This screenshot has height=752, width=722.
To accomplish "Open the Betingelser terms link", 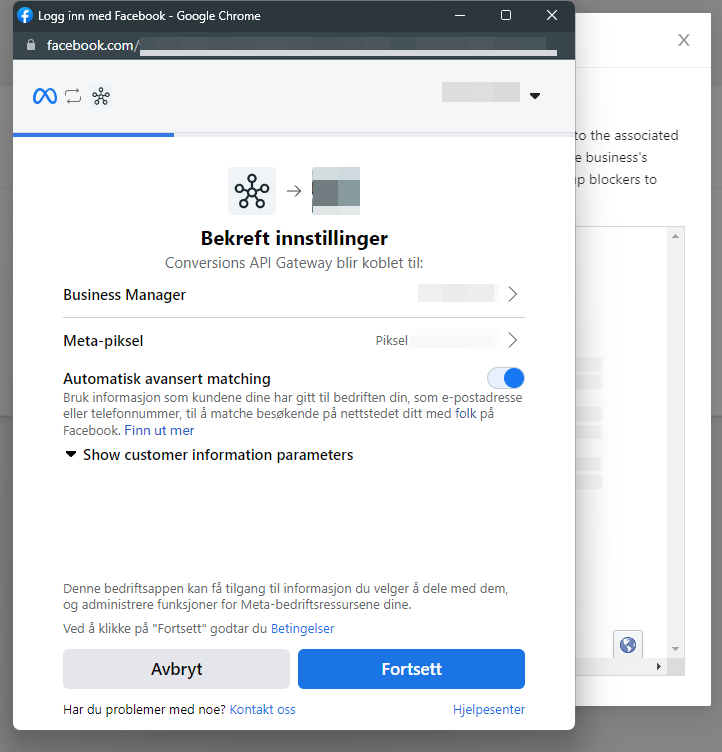I will pos(303,628).
